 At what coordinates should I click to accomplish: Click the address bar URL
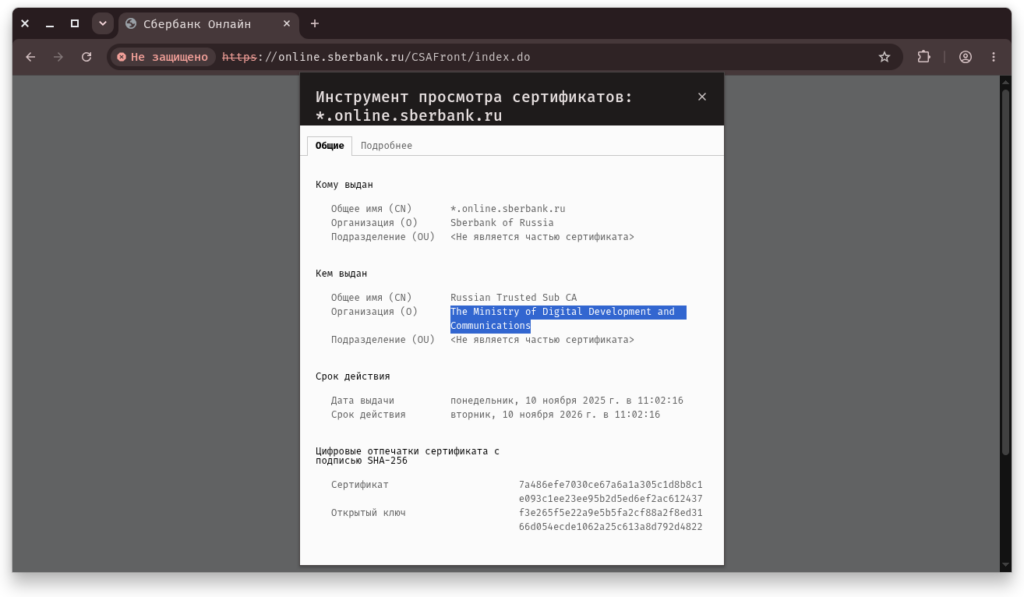pos(376,57)
